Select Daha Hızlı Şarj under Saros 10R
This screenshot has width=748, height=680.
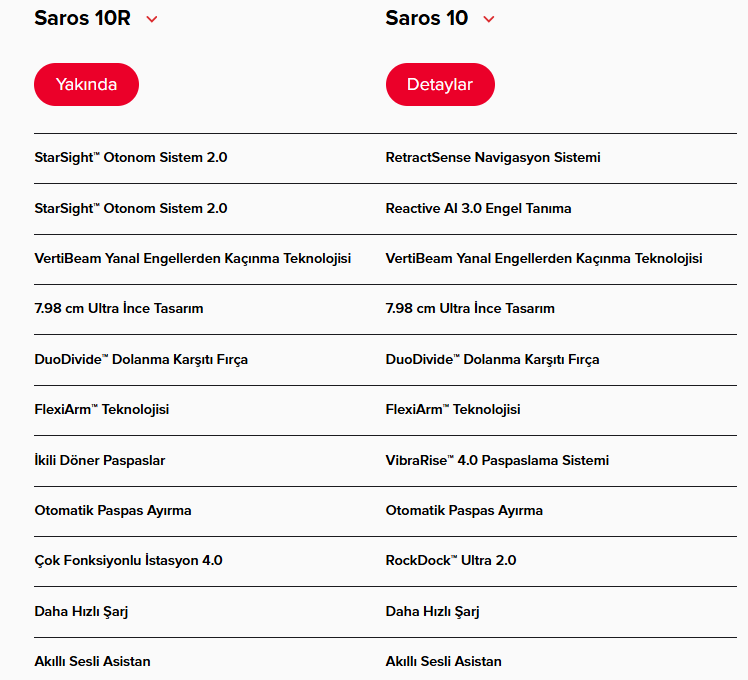(x=81, y=612)
